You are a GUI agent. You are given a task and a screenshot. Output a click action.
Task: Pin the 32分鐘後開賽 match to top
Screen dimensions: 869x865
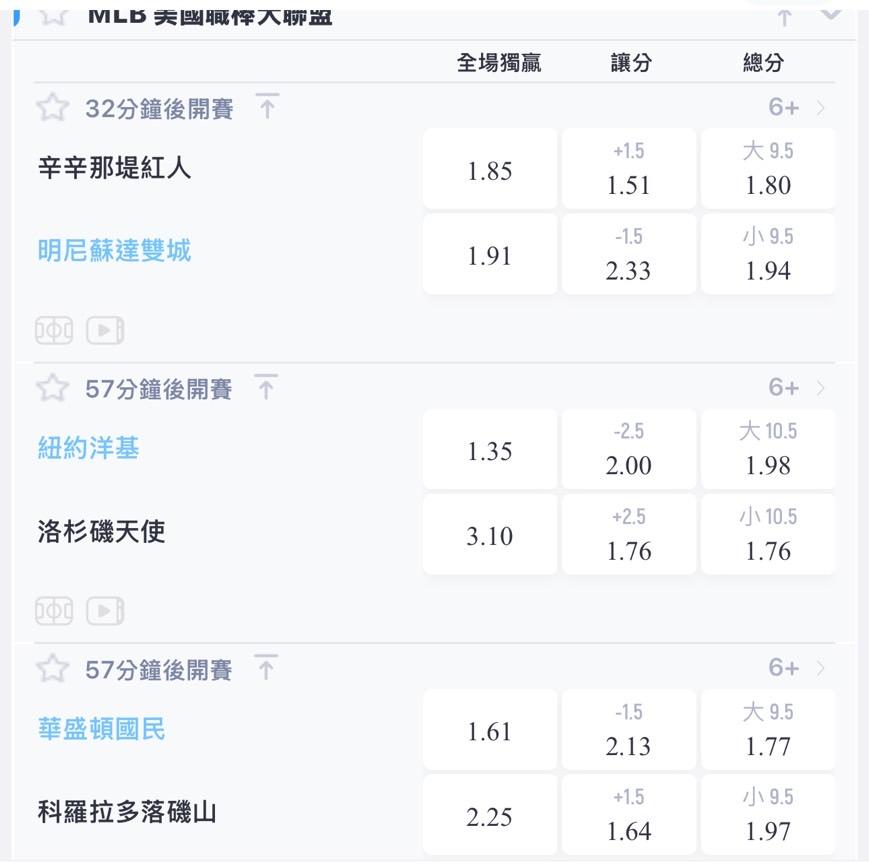(267, 106)
